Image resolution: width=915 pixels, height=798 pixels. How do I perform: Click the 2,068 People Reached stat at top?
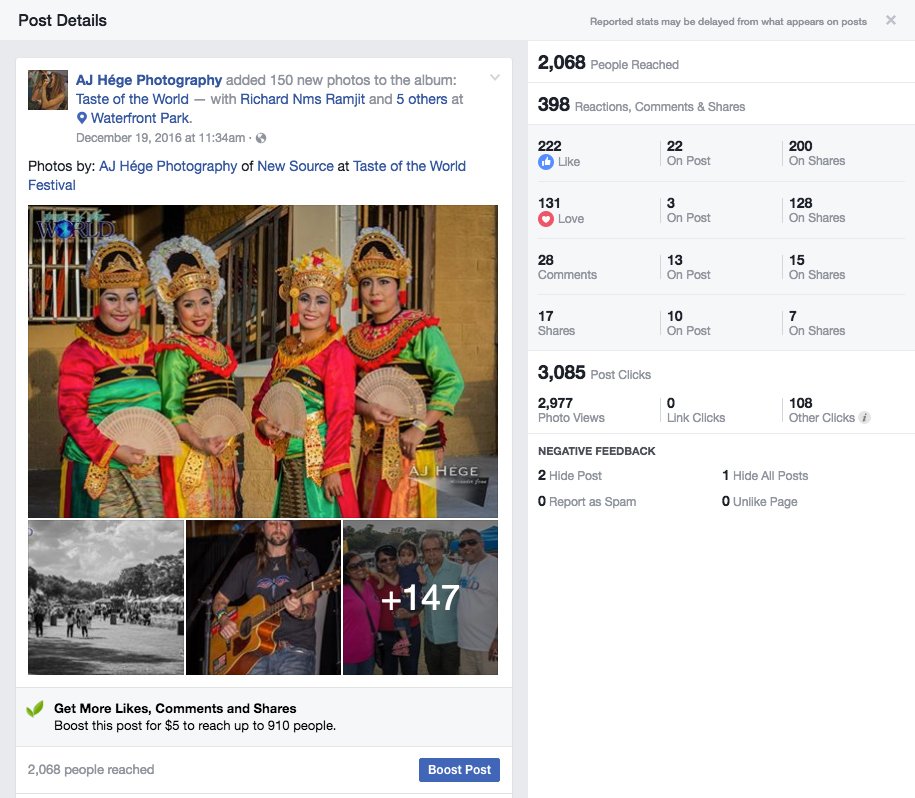(608, 62)
